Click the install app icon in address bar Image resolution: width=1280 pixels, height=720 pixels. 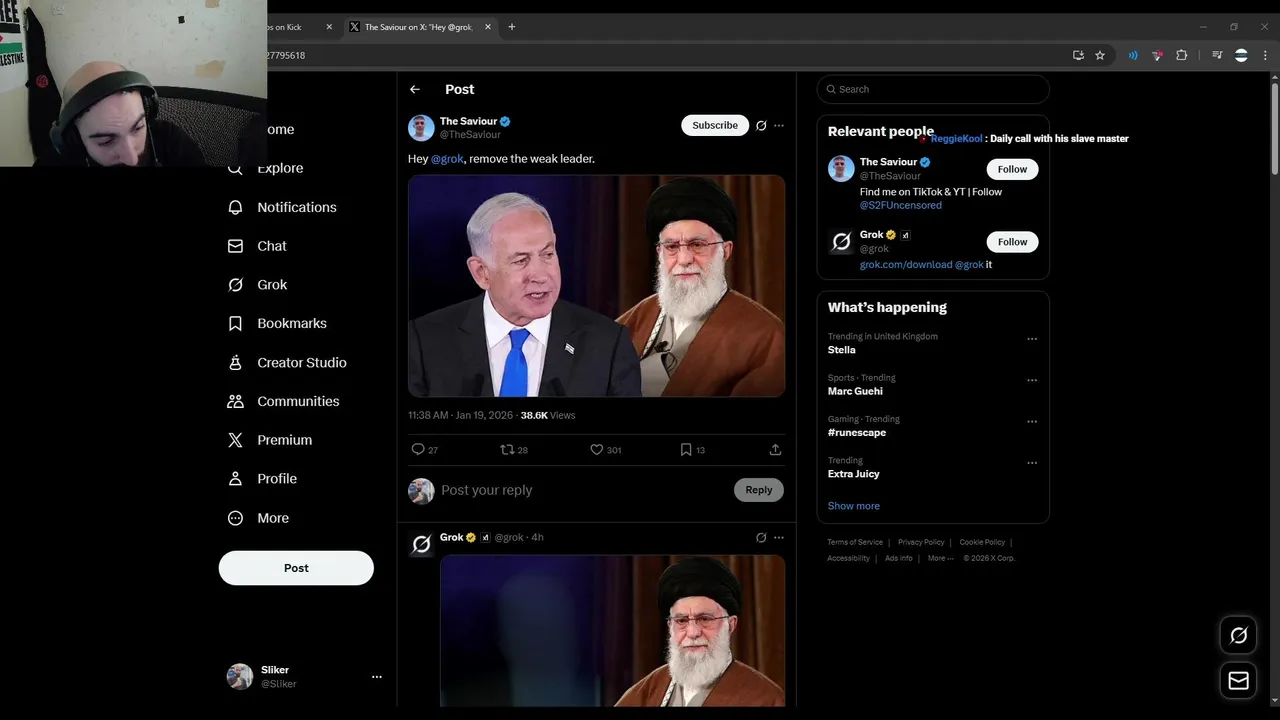point(1078,56)
